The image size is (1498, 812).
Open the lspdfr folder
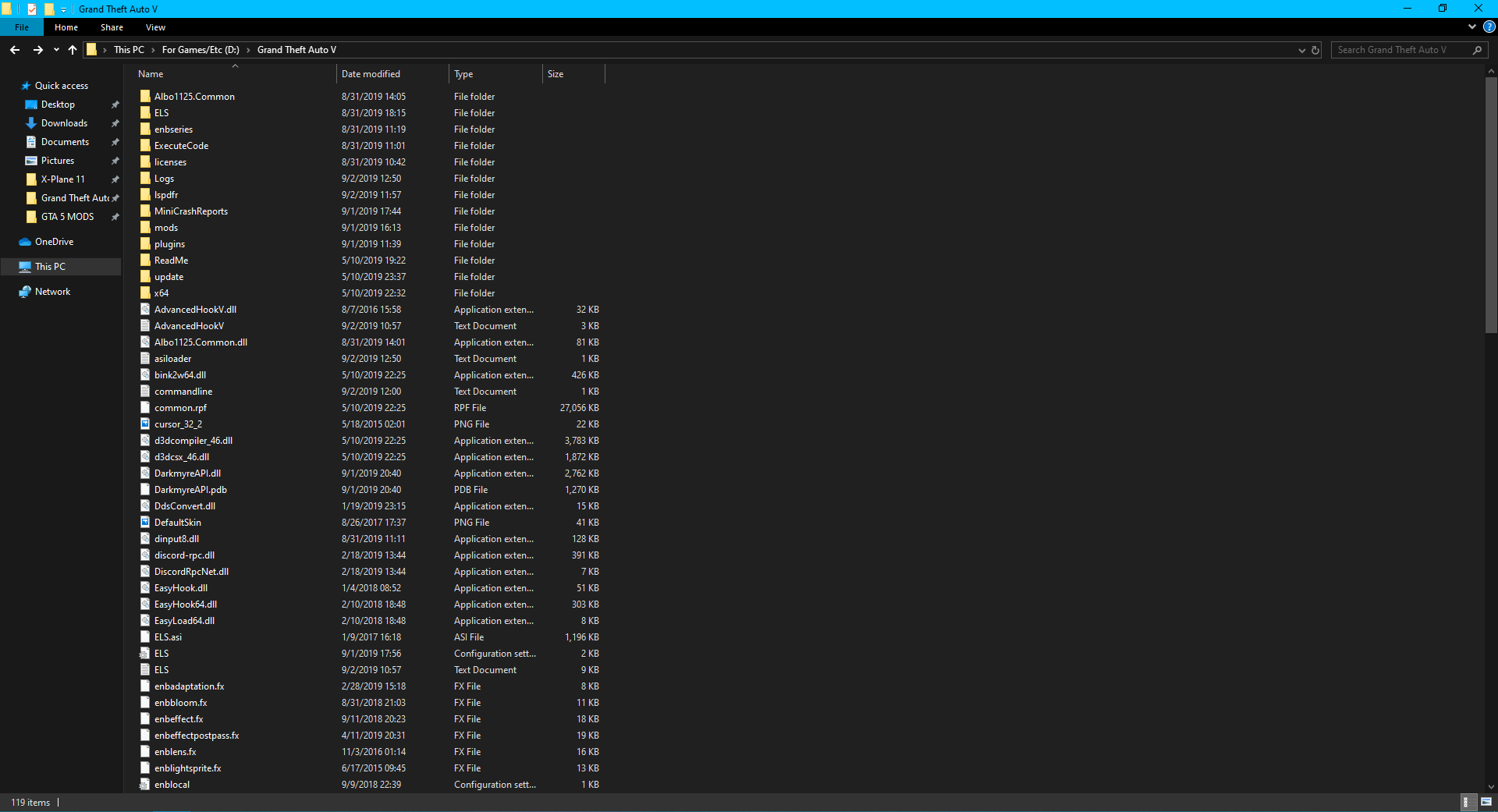[x=166, y=195]
